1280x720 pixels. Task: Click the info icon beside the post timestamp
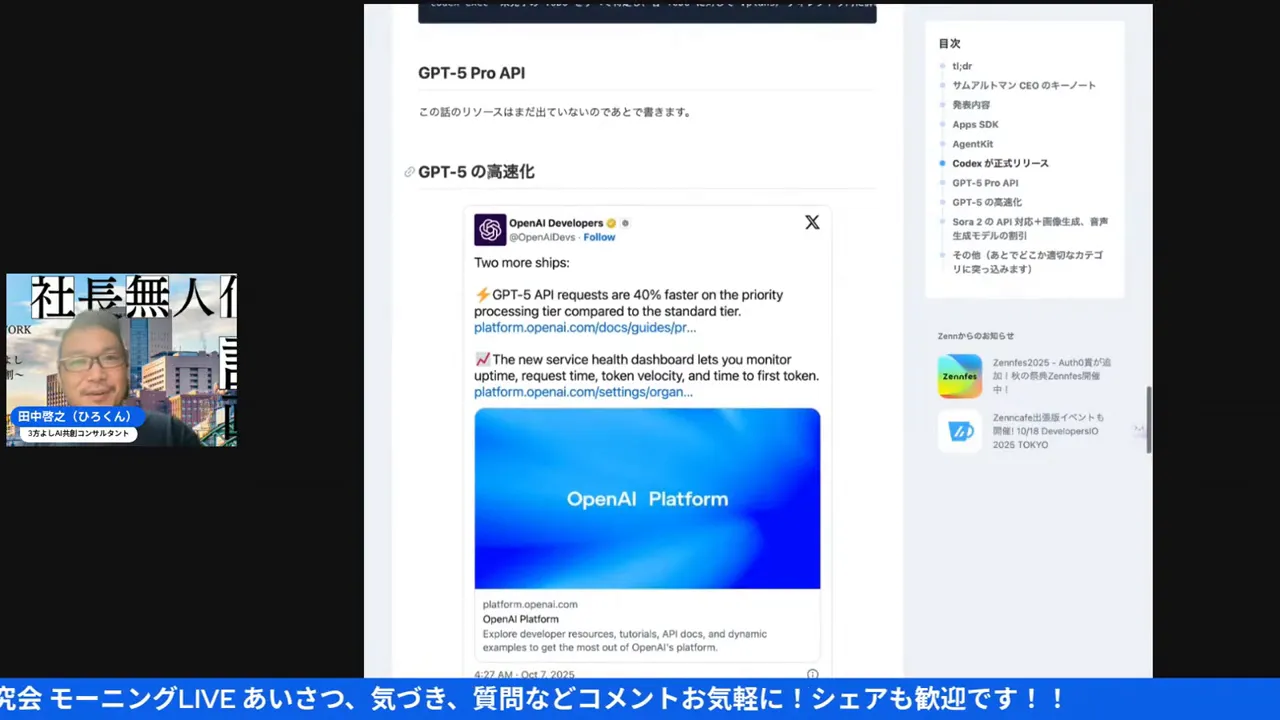point(813,674)
